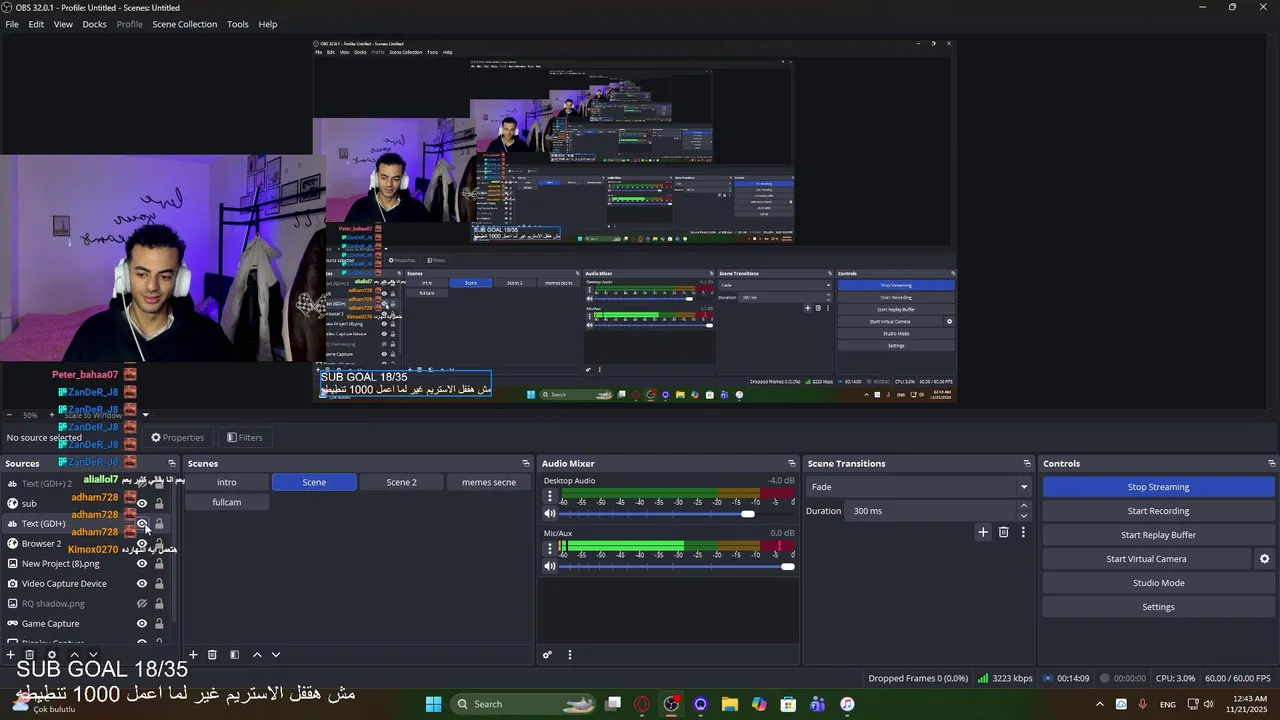Image resolution: width=1280 pixels, height=720 pixels.
Task: Open Desktop Audio options three-dot menu
Action: (x=549, y=496)
